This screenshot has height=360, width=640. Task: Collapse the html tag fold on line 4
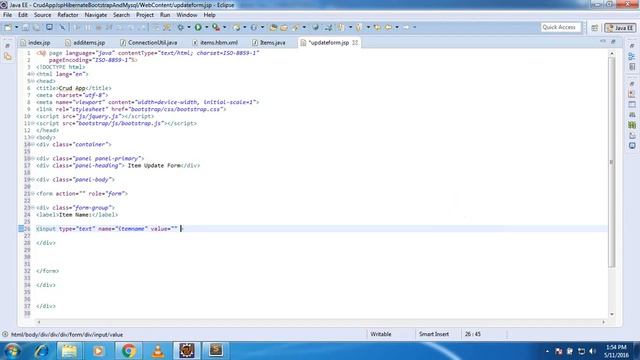33,74
